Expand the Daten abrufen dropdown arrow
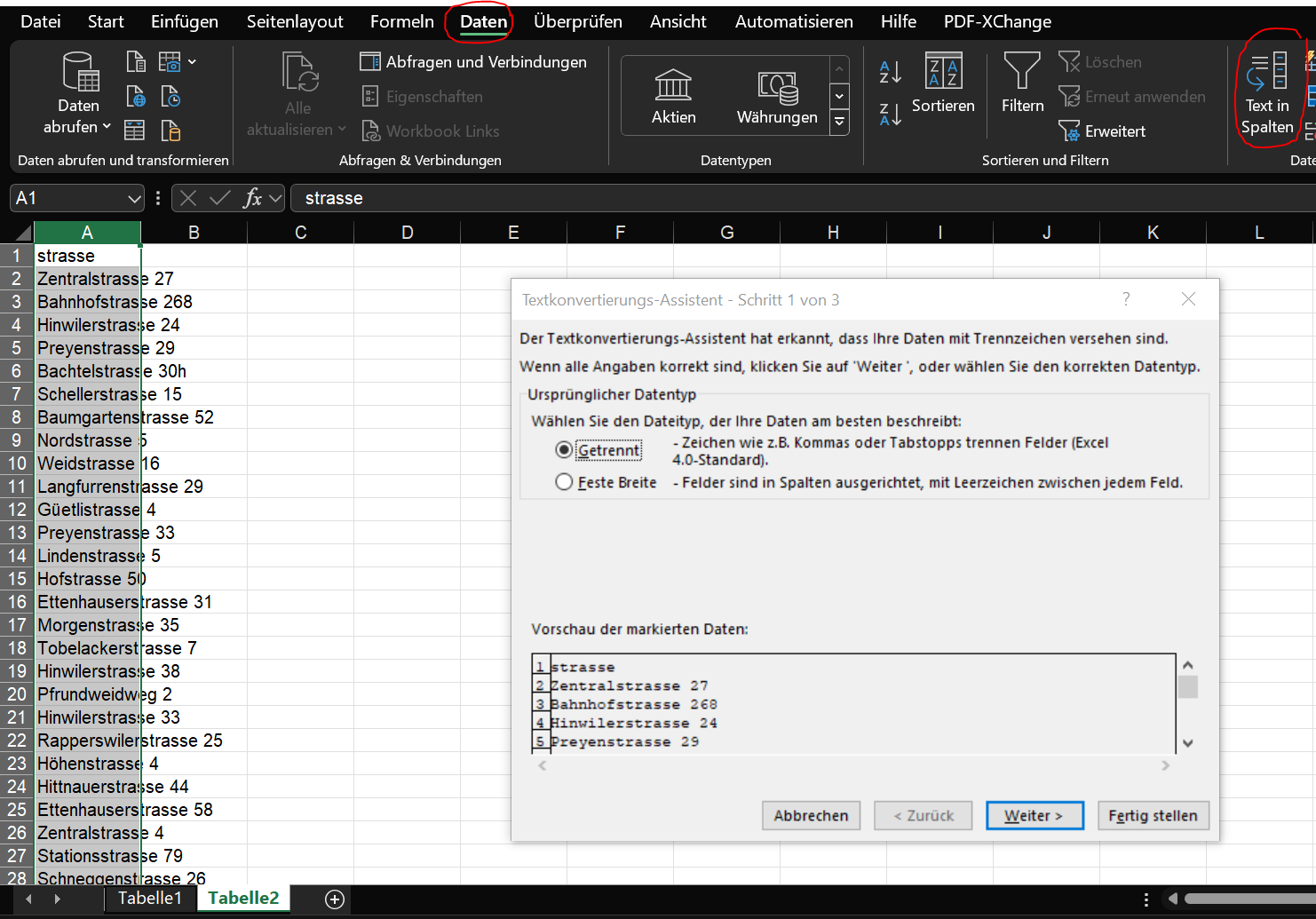1316x919 pixels. 107,127
